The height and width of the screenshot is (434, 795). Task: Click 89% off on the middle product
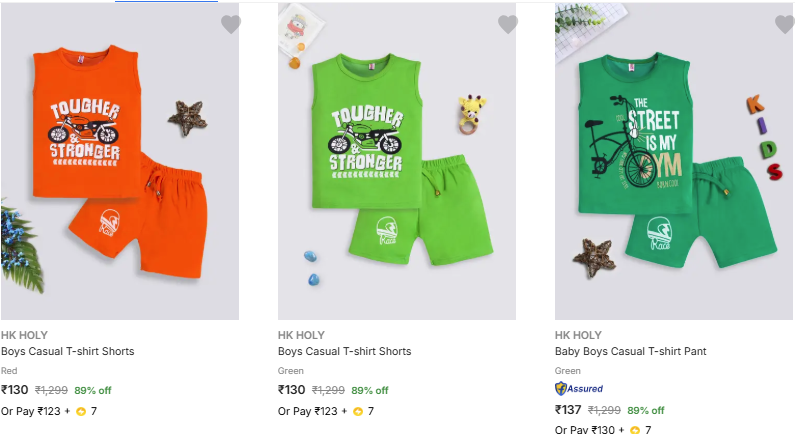point(370,391)
